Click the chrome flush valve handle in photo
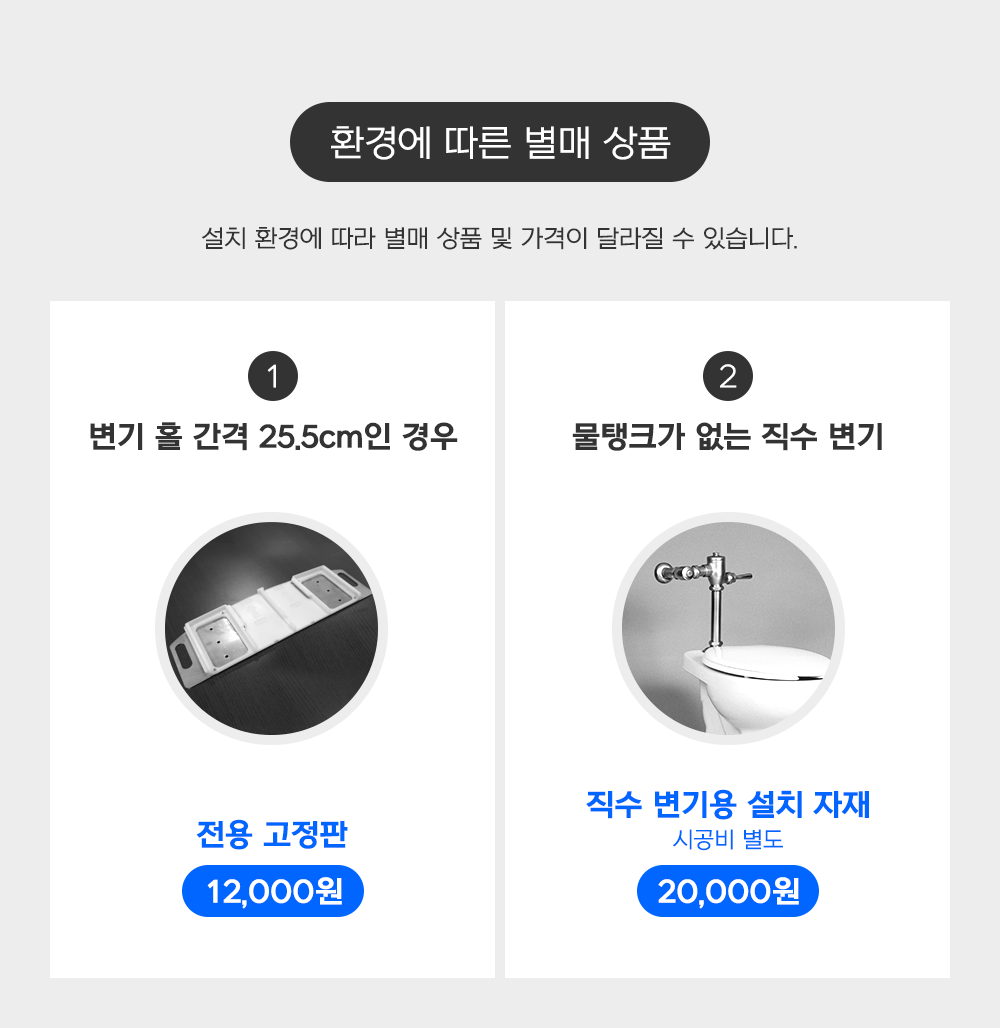Screen dimensions: 1000x1028 coord(740,576)
